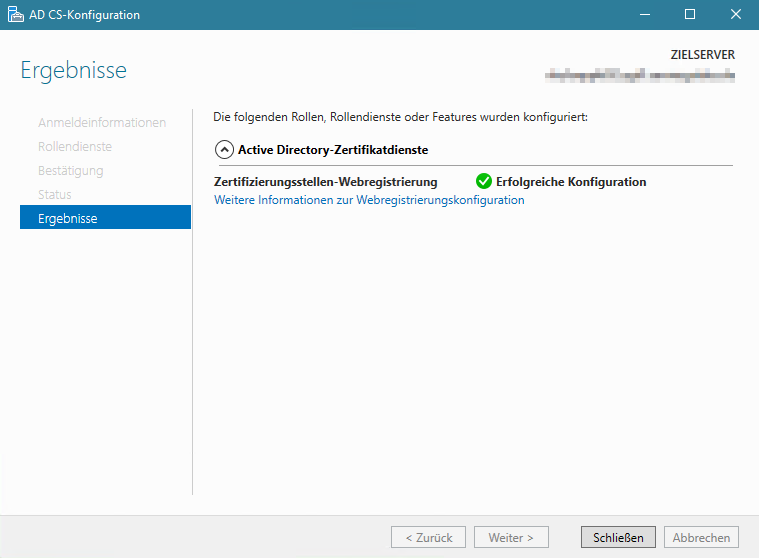
Task: Click Erfolgreiche Konfiguration status text
Action: click(571, 182)
